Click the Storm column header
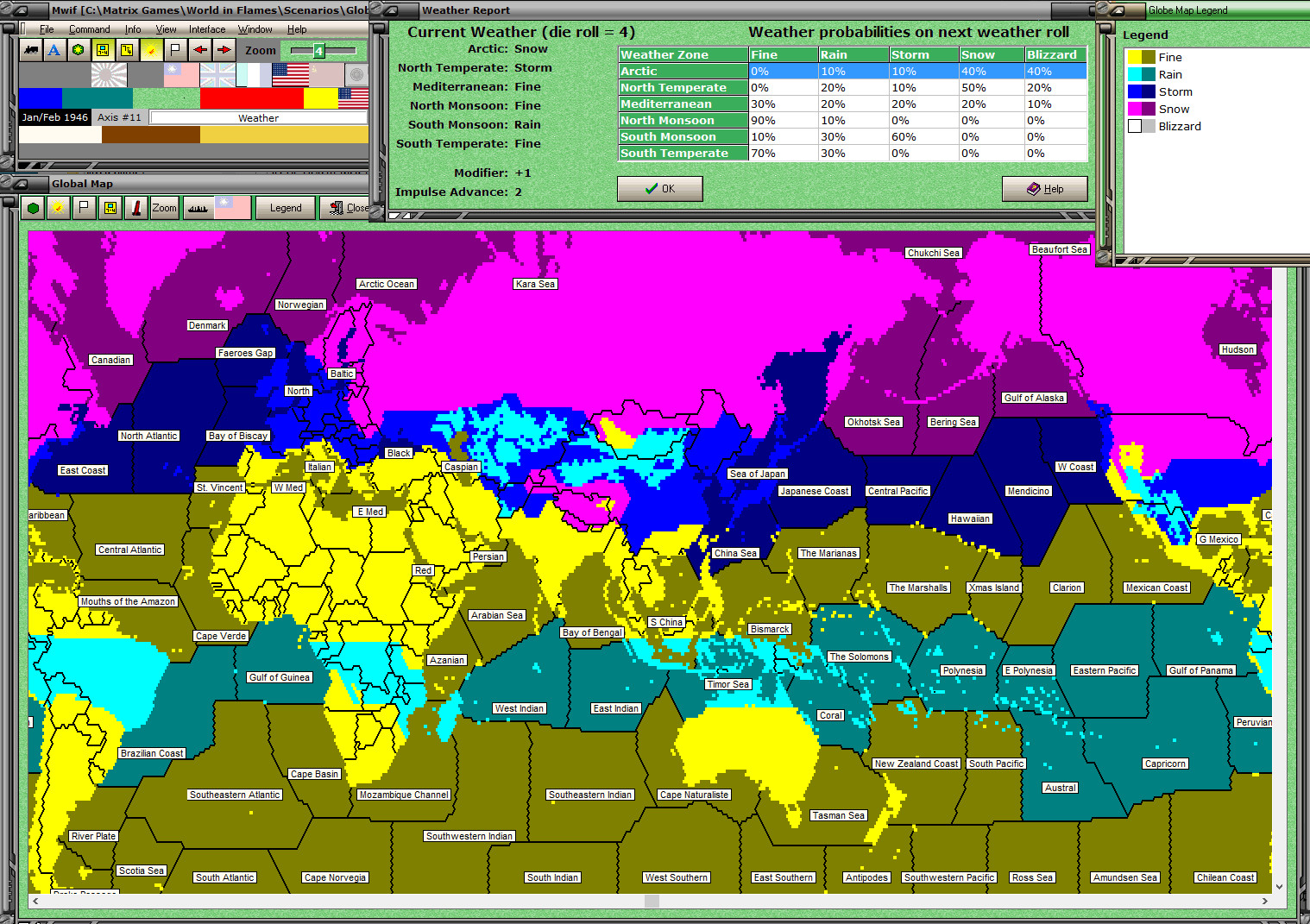 pyautogui.click(x=923, y=54)
